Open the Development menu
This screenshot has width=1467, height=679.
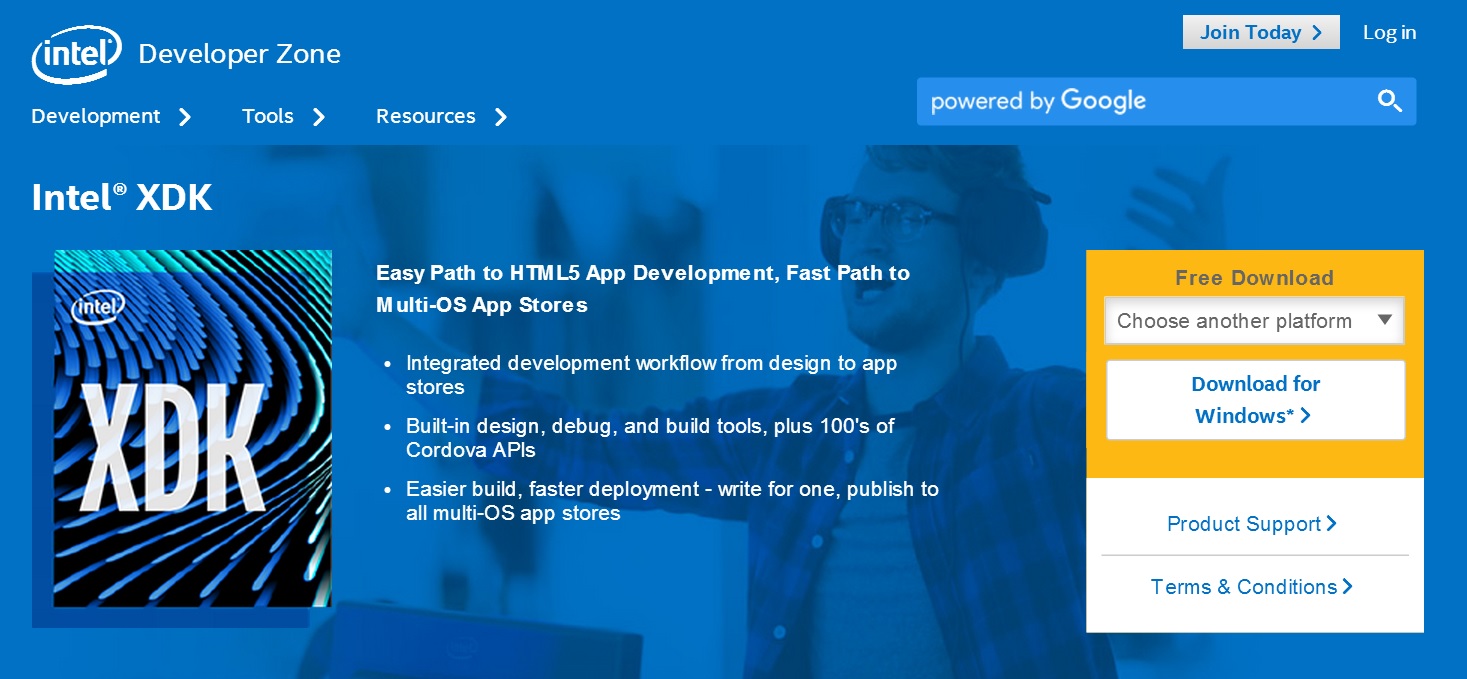pyautogui.click(x=96, y=116)
